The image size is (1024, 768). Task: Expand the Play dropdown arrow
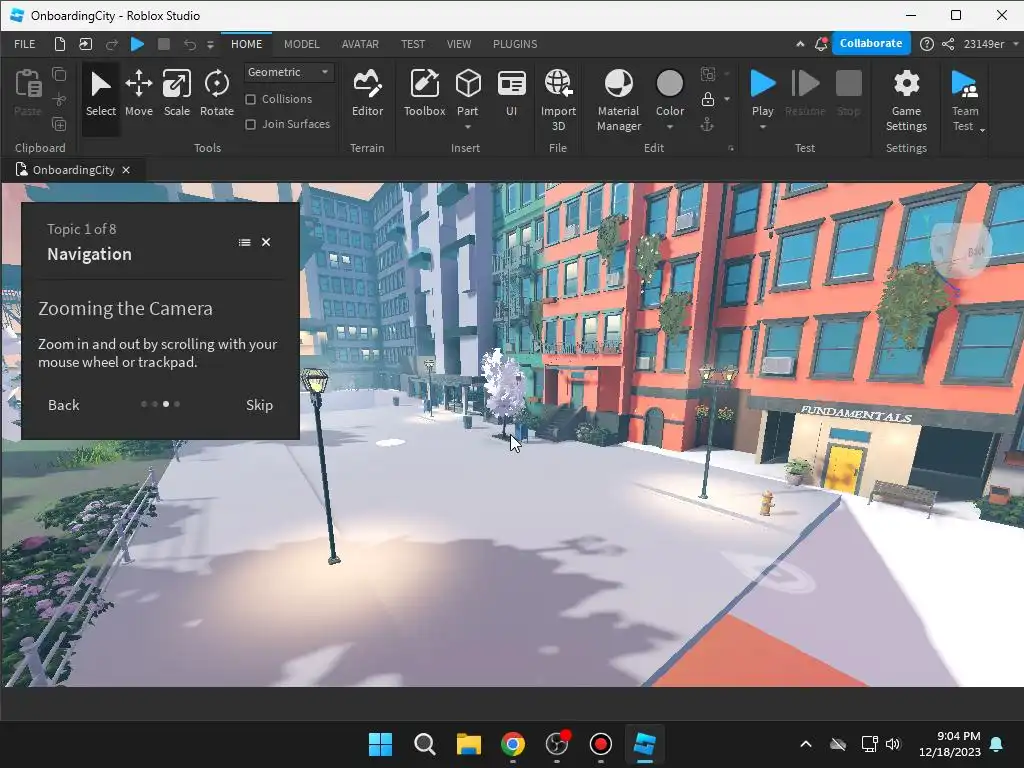762,127
